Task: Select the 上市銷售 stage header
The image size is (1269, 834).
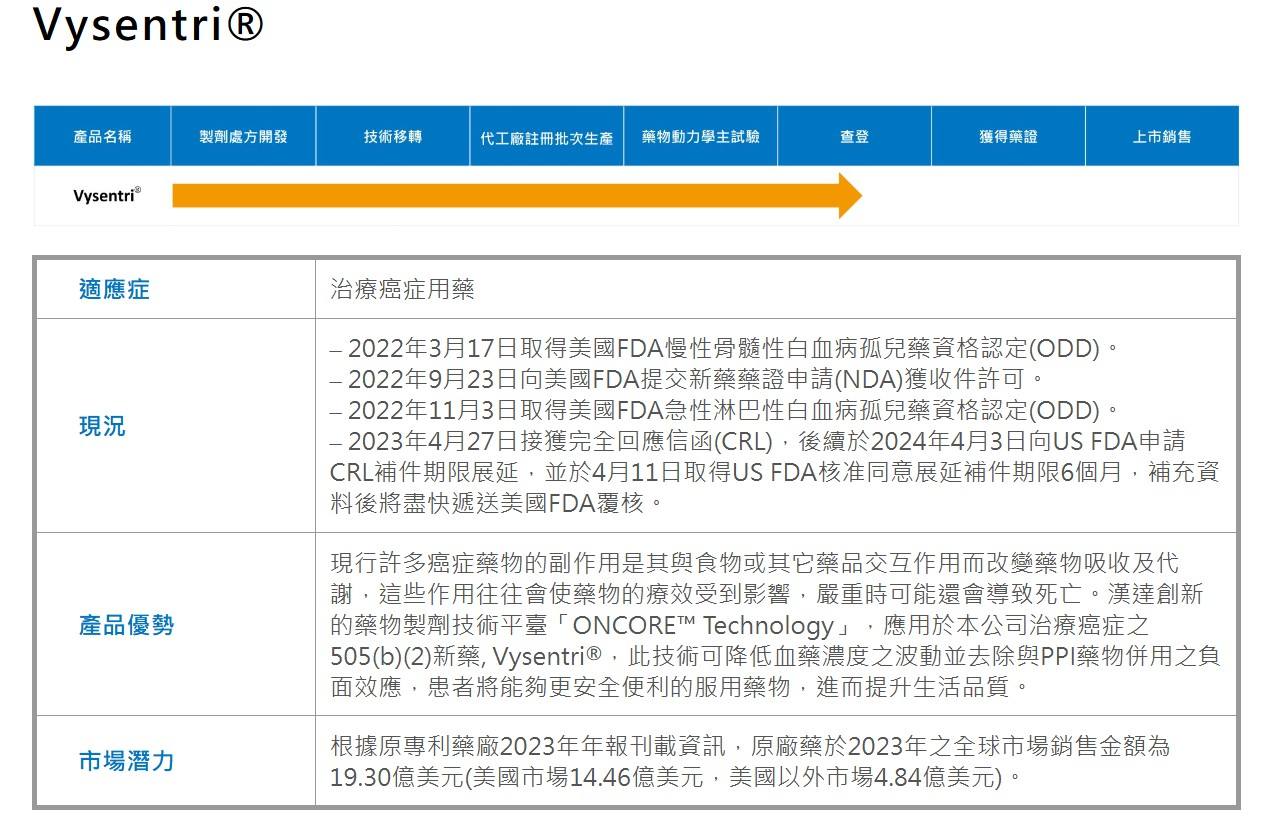Action: pyautogui.click(x=1162, y=136)
